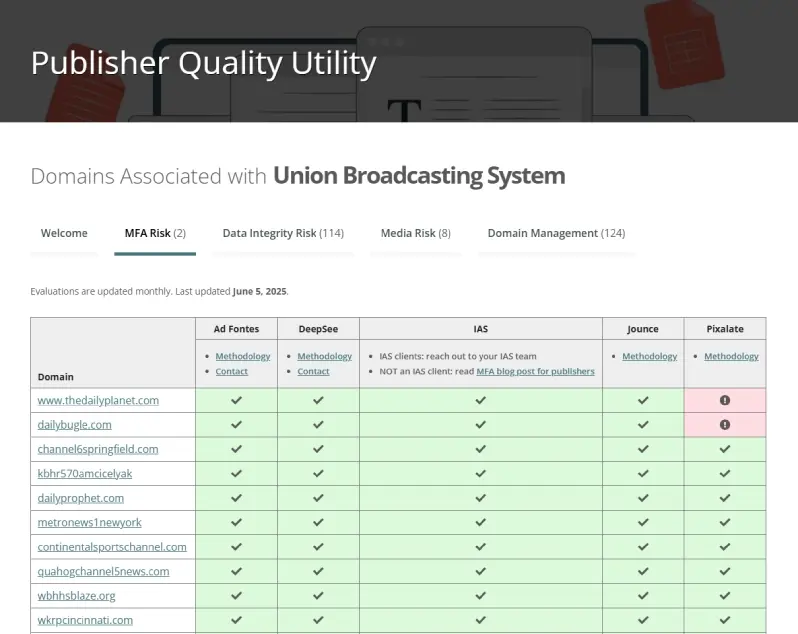The image size is (798, 634).
Task: Click Jounce checkmark for wbhhsblaze.org row
Action: click(643, 596)
